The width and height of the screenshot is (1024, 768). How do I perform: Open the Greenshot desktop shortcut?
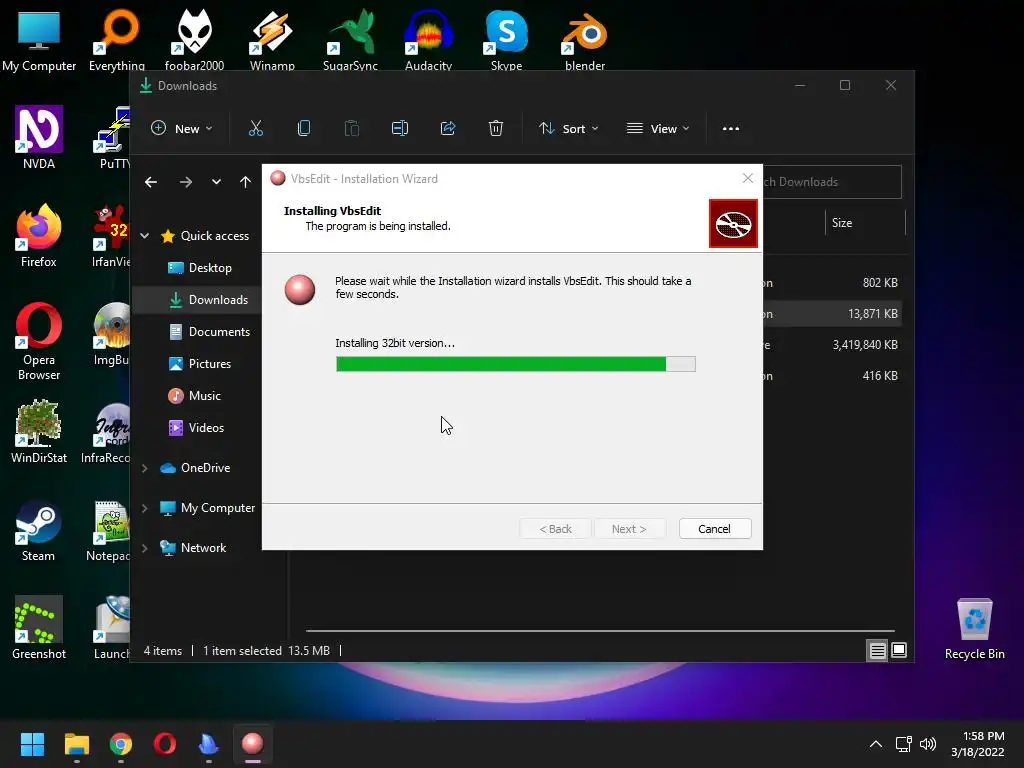click(x=39, y=628)
